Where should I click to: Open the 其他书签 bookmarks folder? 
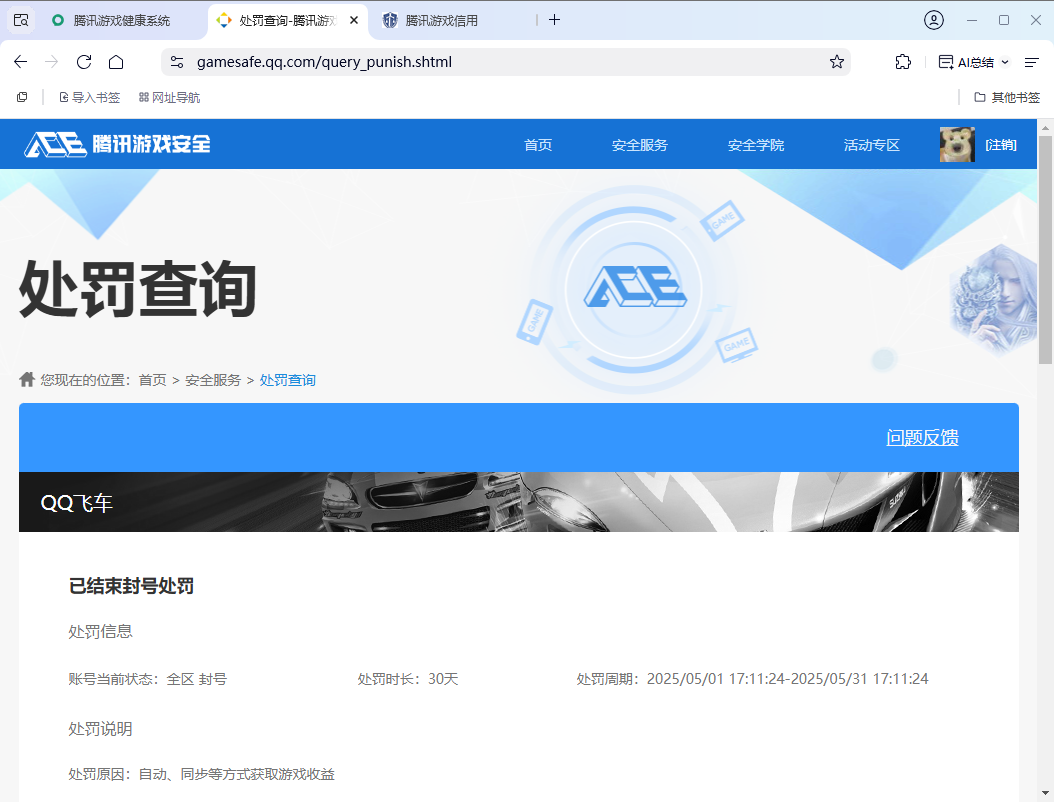coord(1006,97)
